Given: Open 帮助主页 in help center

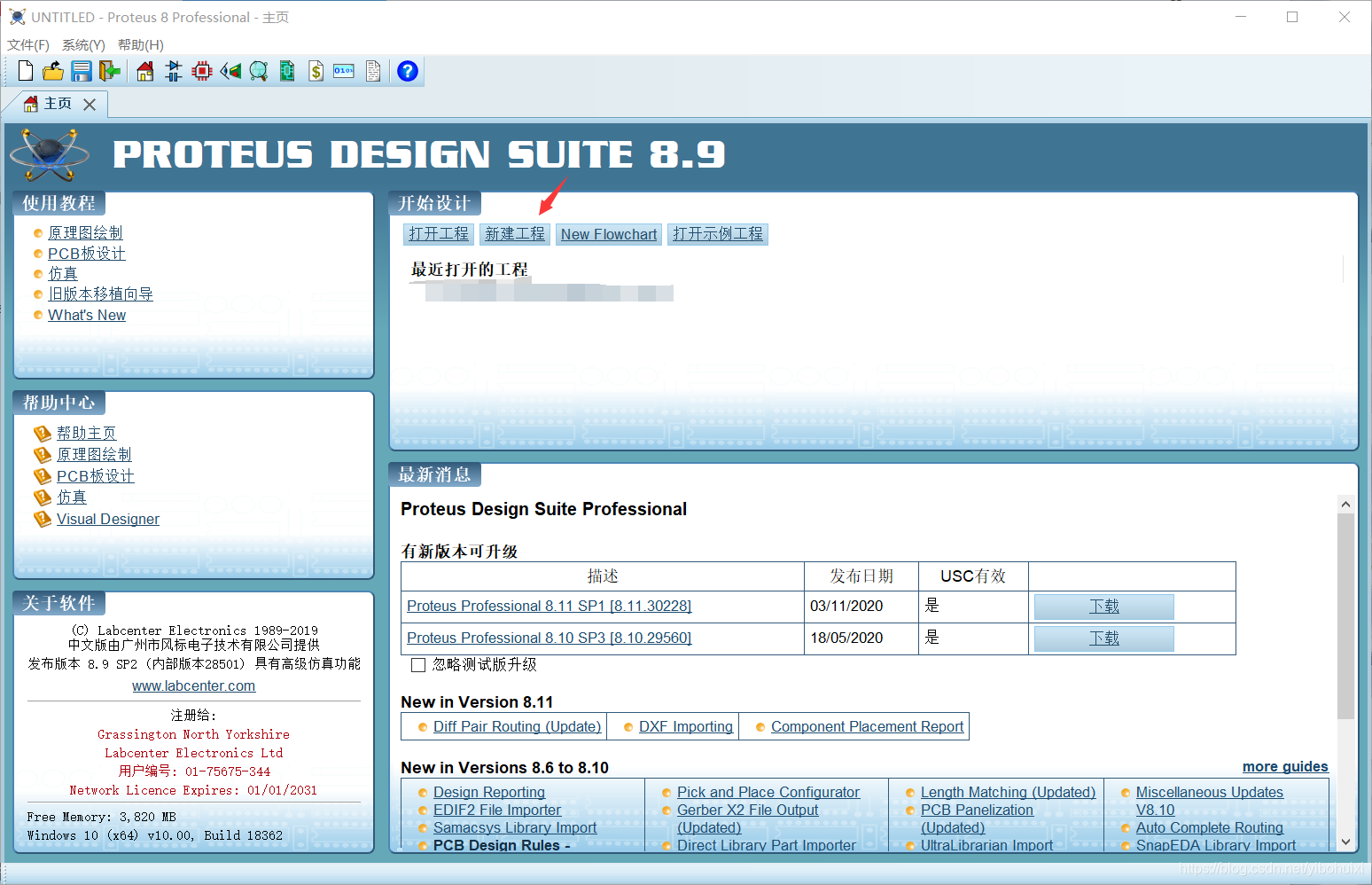Looking at the screenshot, I should pyautogui.click(x=87, y=433).
